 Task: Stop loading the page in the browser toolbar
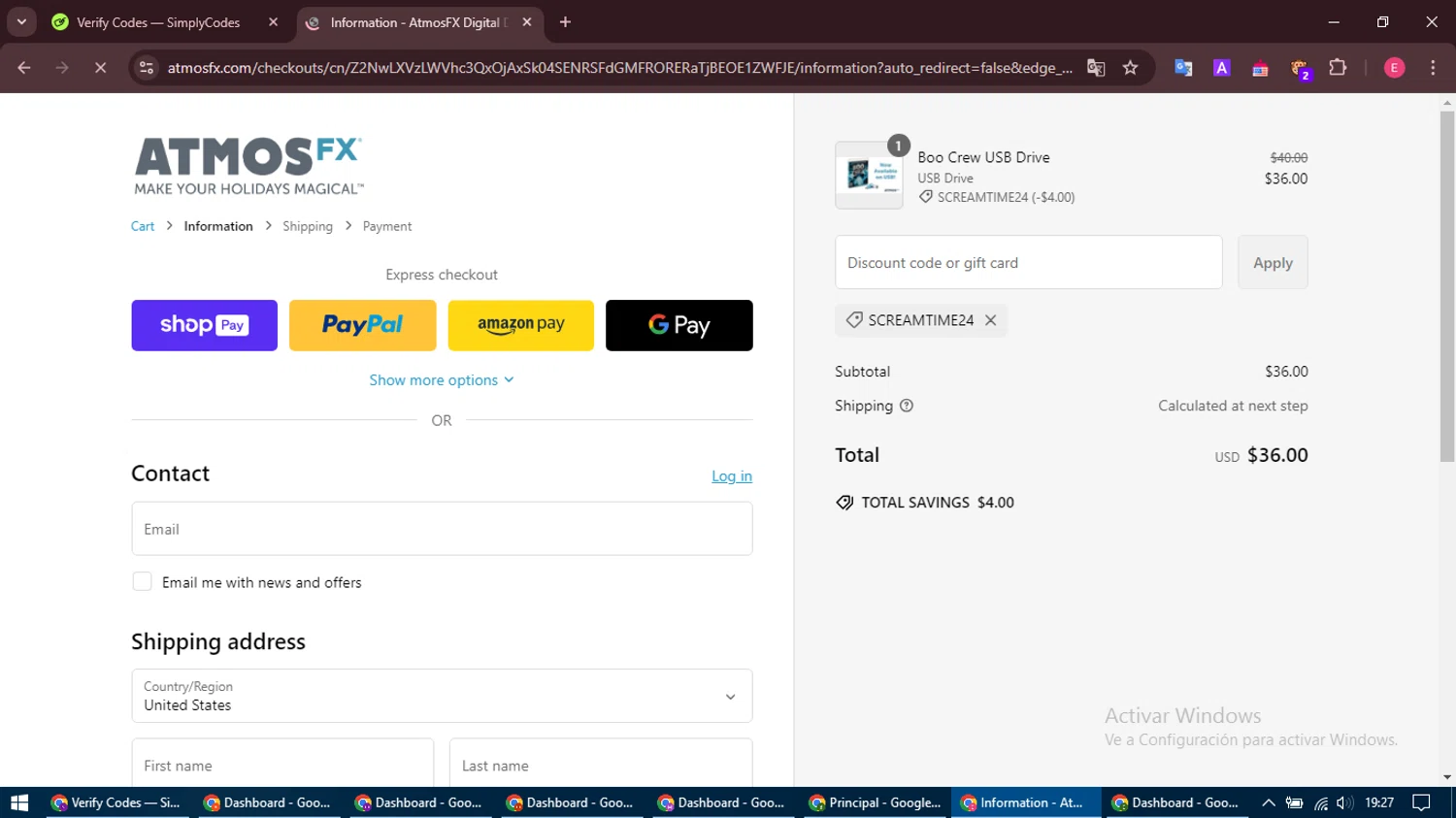coord(100,68)
